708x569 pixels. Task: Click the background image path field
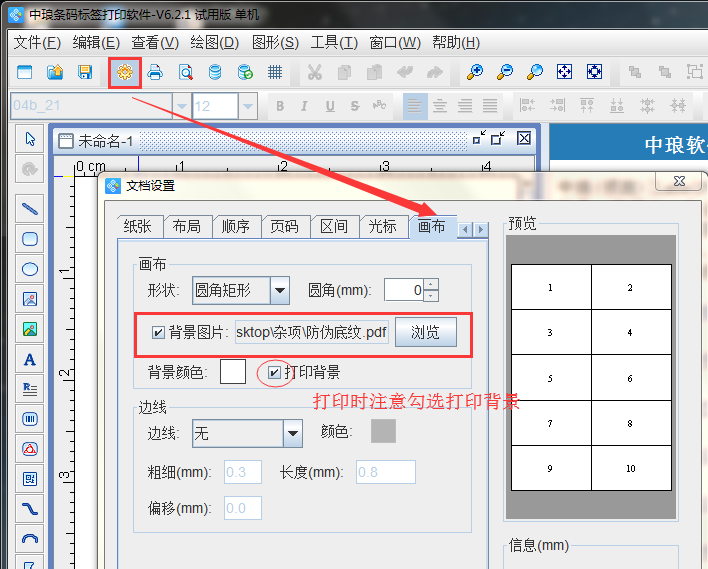click(311, 333)
